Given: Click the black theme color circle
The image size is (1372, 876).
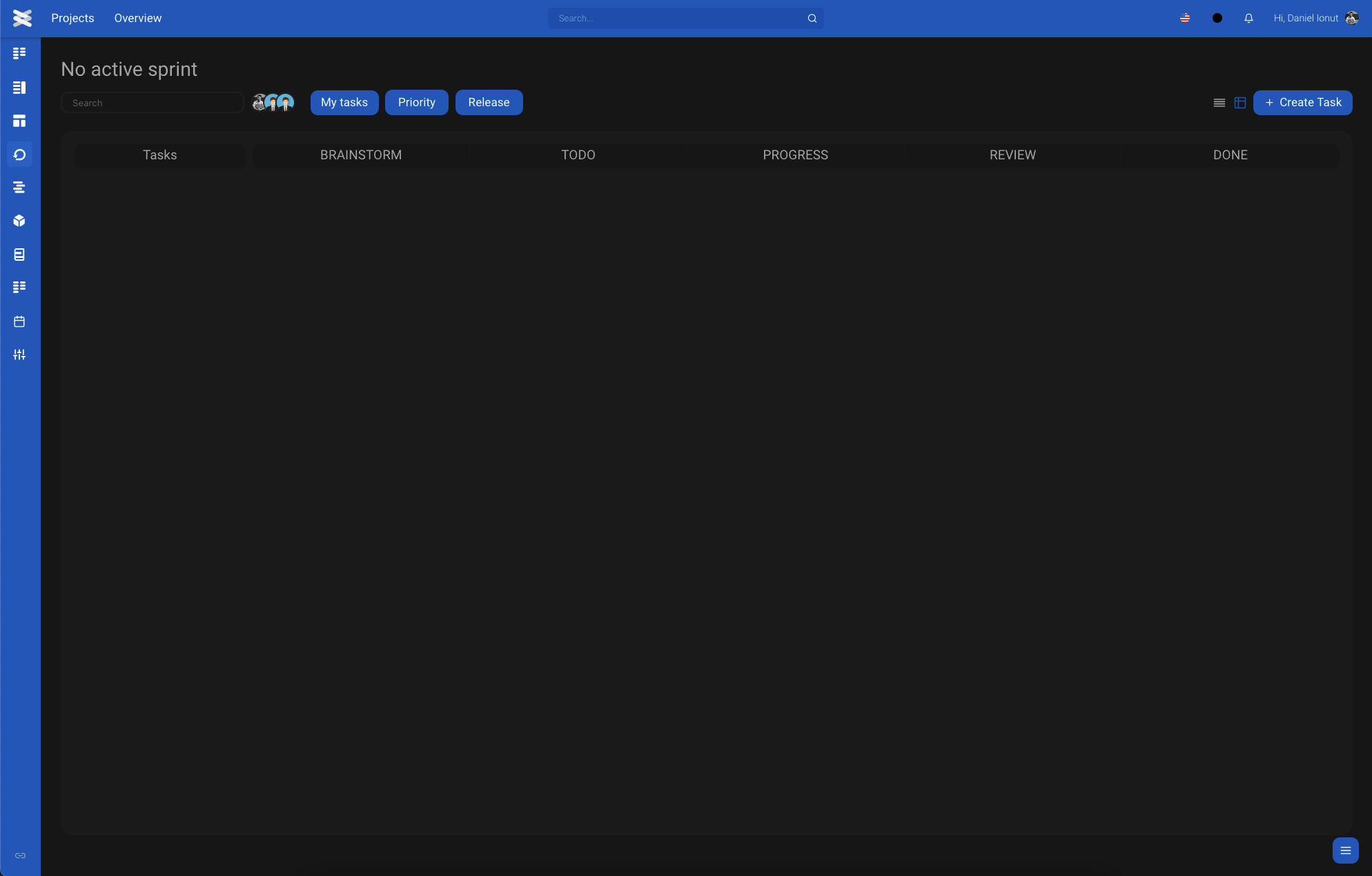Looking at the screenshot, I should coord(1217,19).
